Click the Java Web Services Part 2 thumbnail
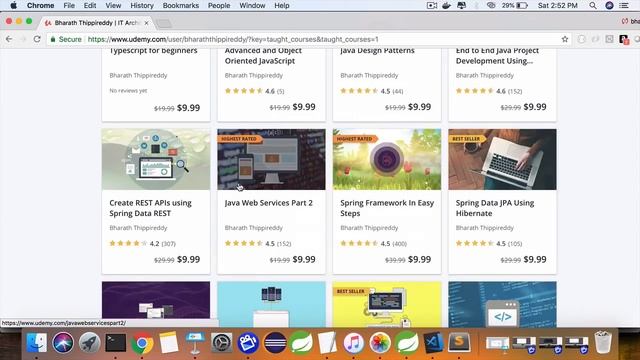 271,159
